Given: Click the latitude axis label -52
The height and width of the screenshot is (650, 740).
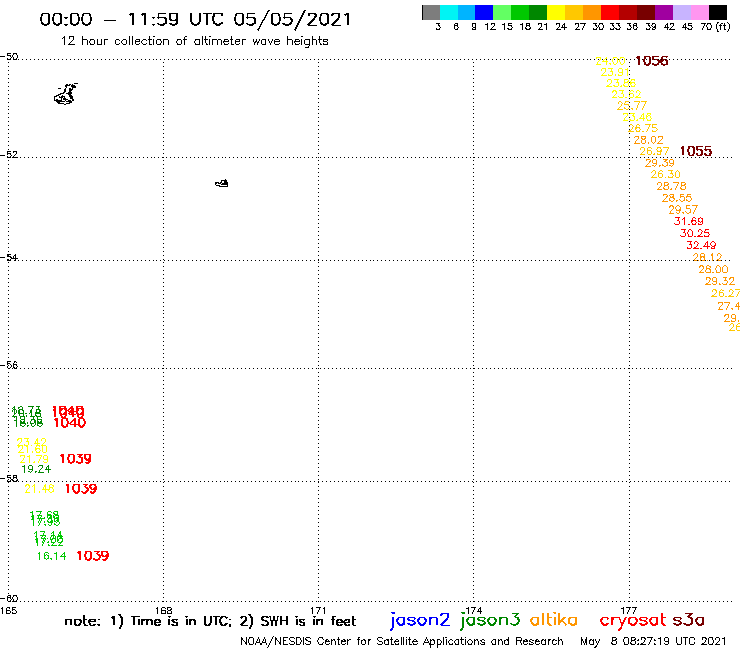Looking at the screenshot, I should [x=9, y=155].
